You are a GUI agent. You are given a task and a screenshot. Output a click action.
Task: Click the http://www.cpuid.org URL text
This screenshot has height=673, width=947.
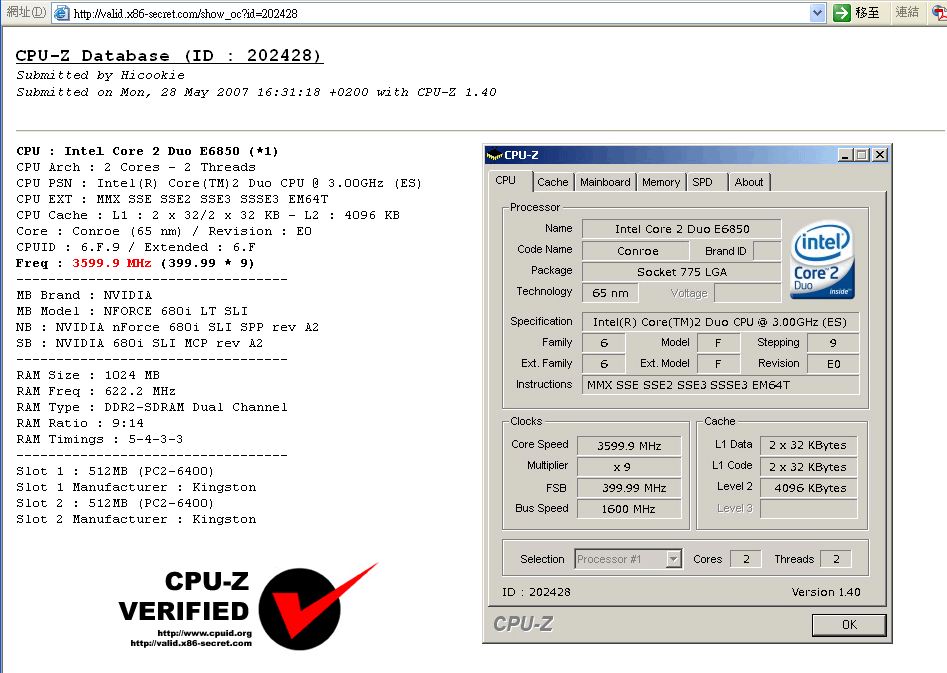tap(204, 633)
